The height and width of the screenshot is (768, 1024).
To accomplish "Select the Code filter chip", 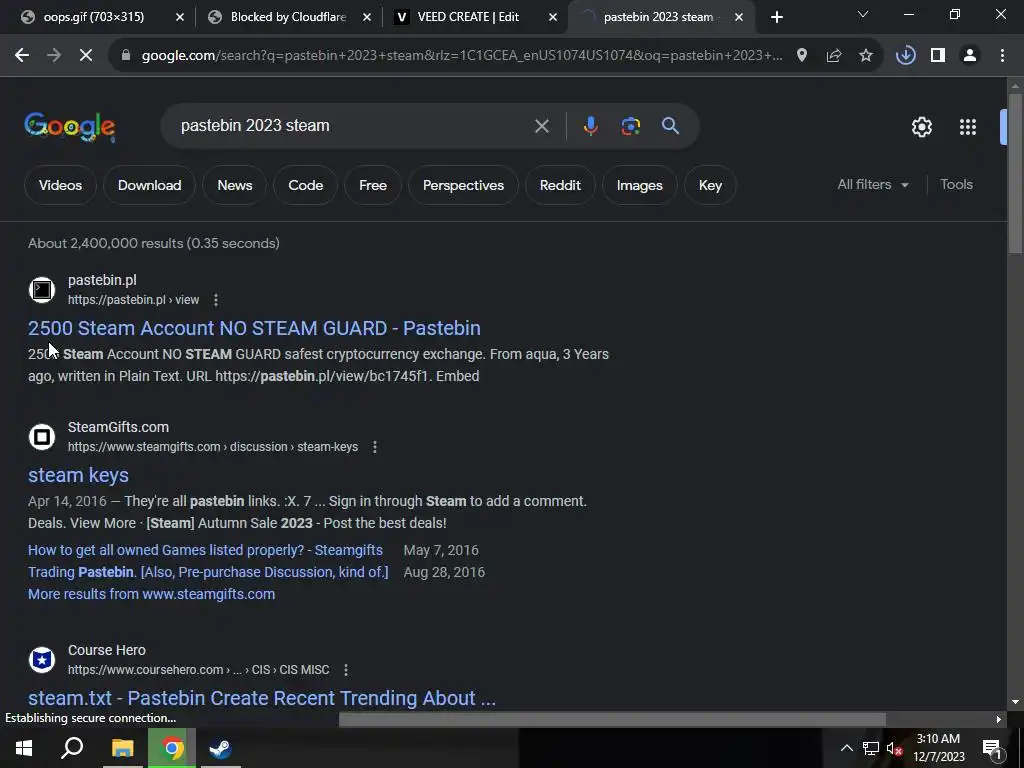I will 306,185.
